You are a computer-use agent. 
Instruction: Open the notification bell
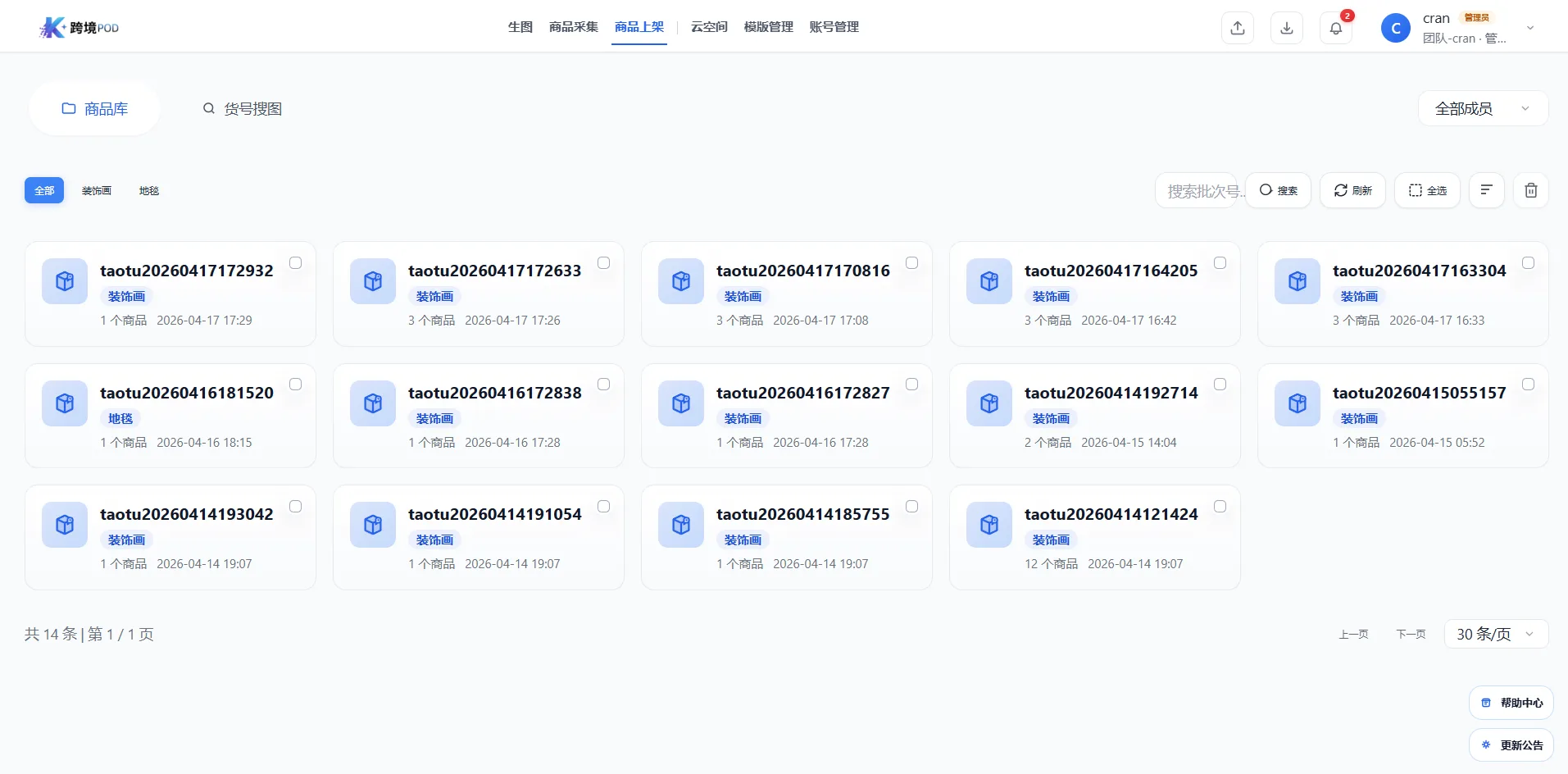coord(1335,29)
